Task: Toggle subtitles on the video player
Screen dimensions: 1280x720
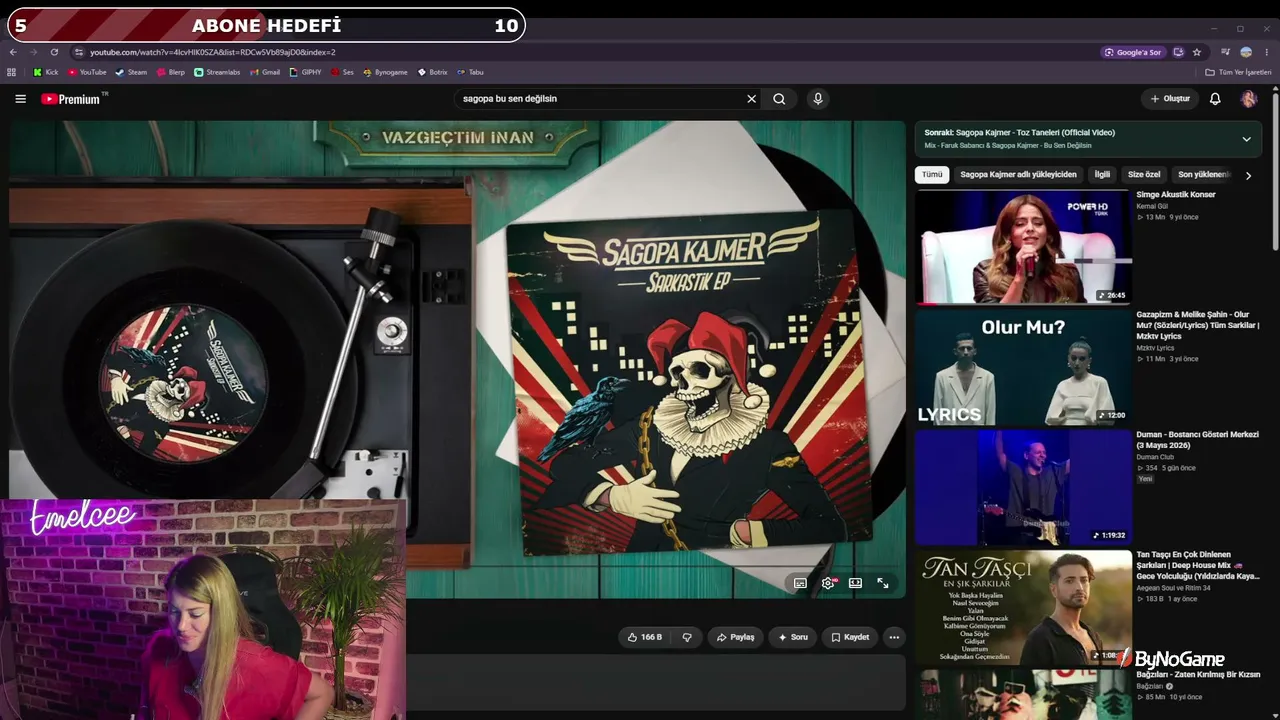Action: pyautogui.click(x=800, y=583)
